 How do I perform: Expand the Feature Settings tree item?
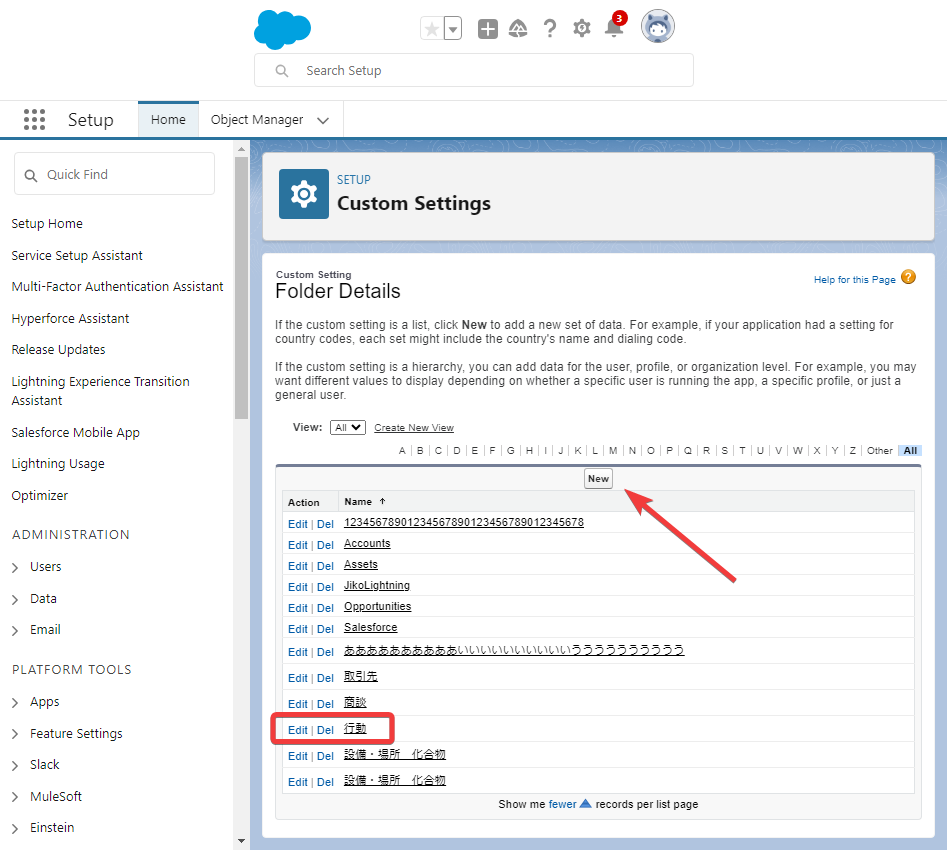(x=16, y=734)
